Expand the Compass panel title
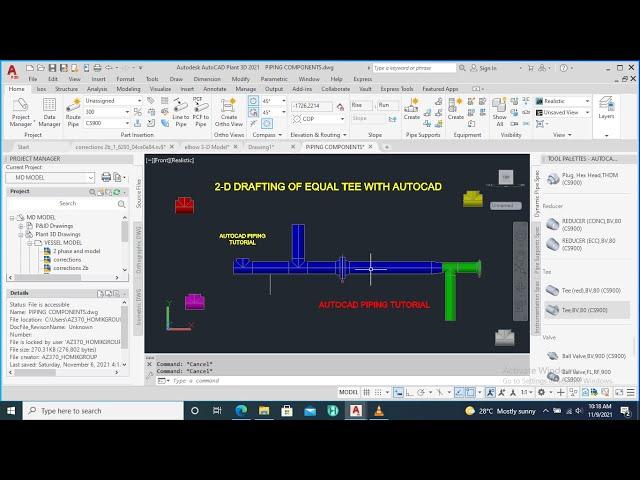Image resolution: width=640 pixels, height=480 pixels. point(267,135)
